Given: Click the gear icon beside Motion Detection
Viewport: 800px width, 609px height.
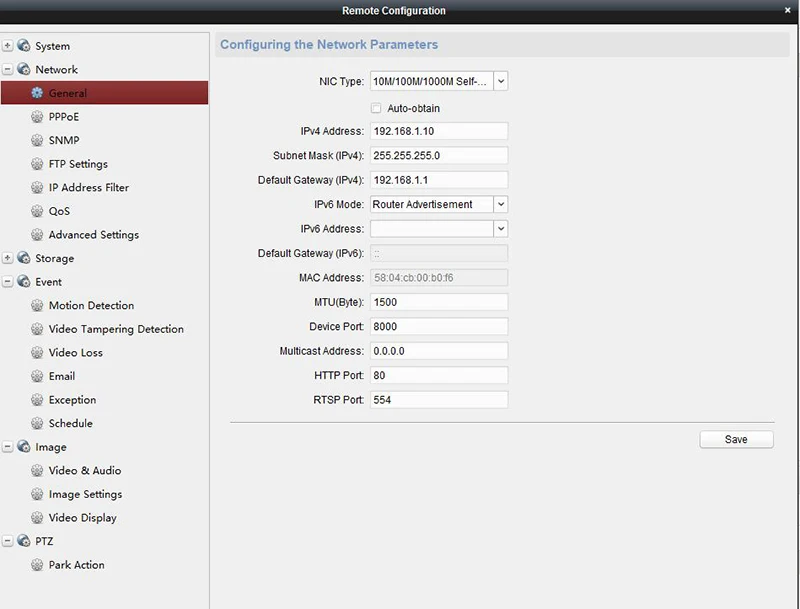Looking at the screenshot, I should [37, 306].
